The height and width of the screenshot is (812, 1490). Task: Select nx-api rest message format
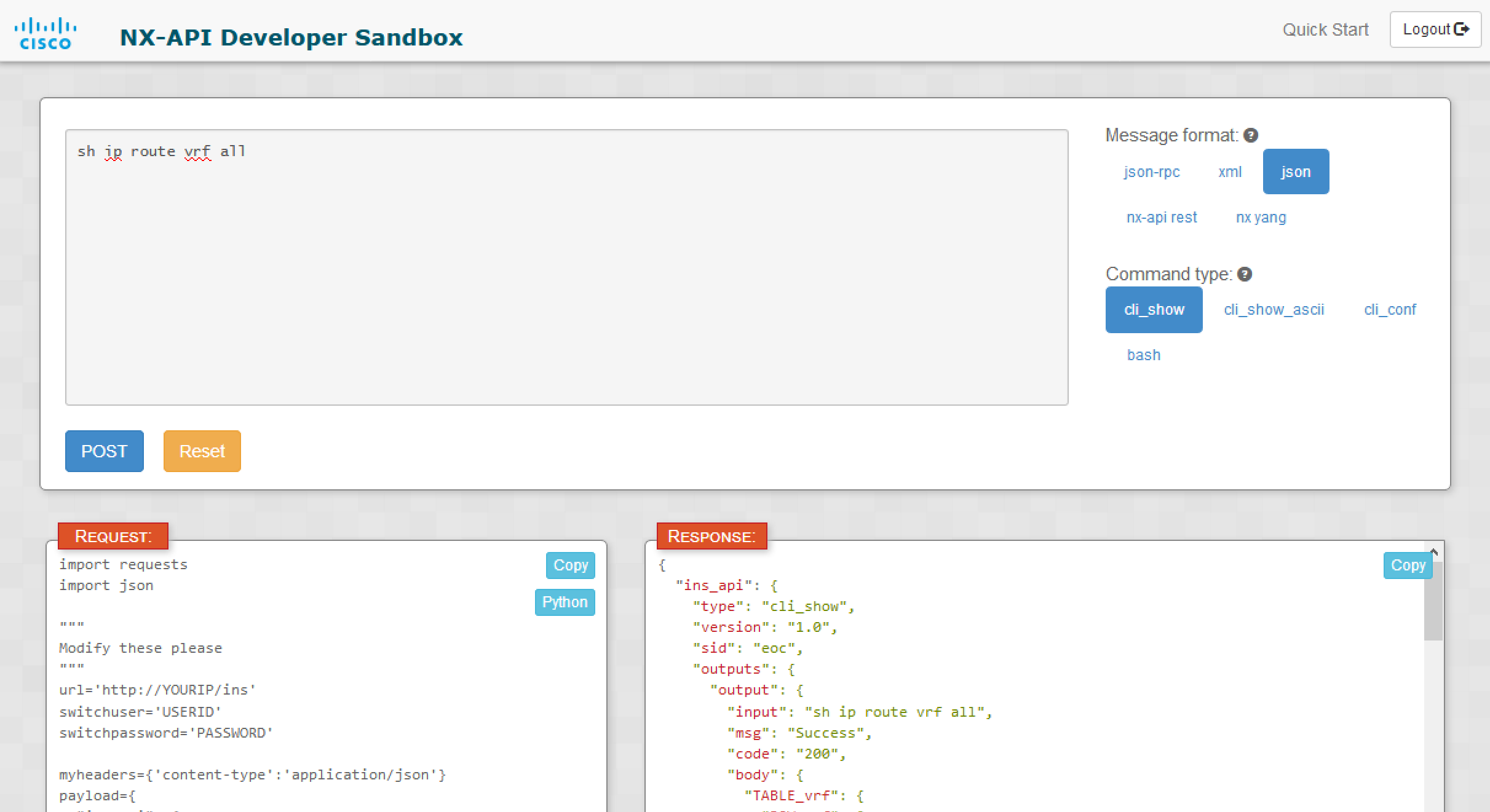click(1162, 217)
